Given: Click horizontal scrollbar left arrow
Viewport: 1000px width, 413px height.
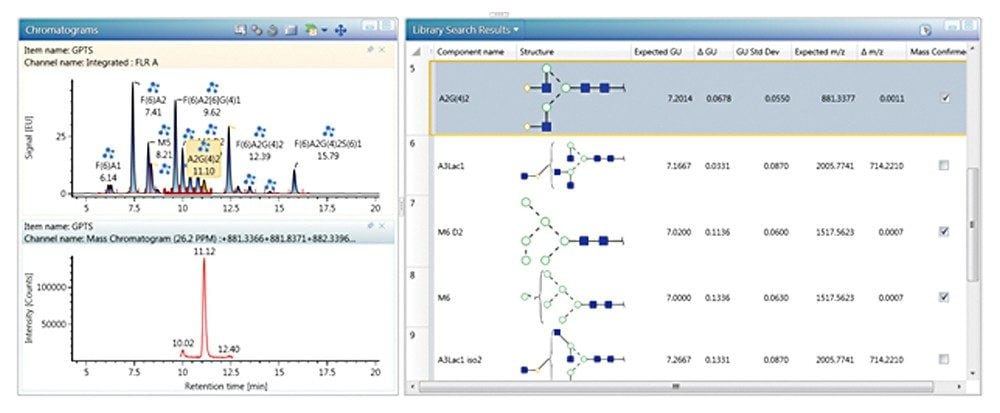Looking at the screenshot, I should pyautogui.click(x=412, y=386).
